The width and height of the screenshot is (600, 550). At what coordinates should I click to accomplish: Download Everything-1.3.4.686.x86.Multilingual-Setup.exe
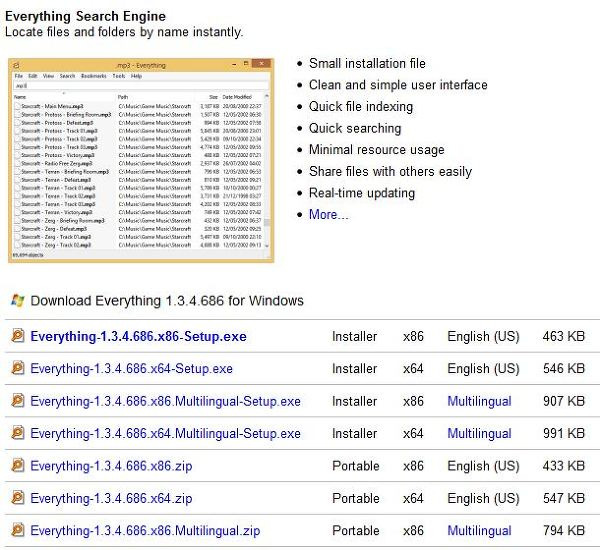pos(165,401)
